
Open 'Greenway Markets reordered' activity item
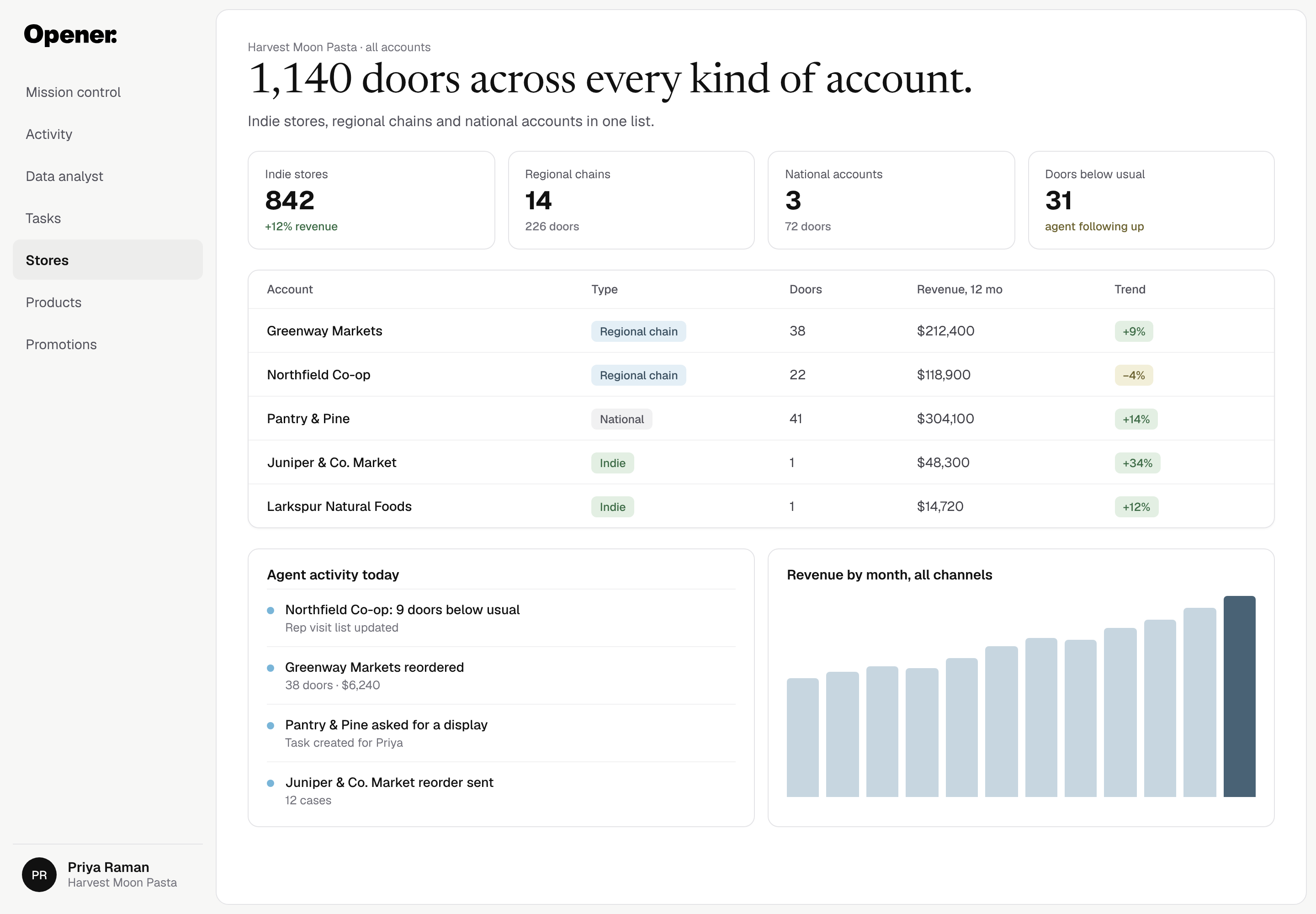coord(501,676)
